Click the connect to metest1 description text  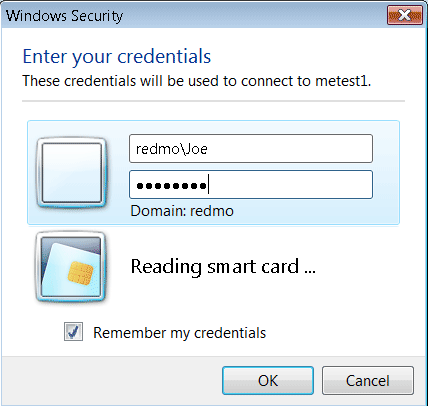(x=197, y=81)
